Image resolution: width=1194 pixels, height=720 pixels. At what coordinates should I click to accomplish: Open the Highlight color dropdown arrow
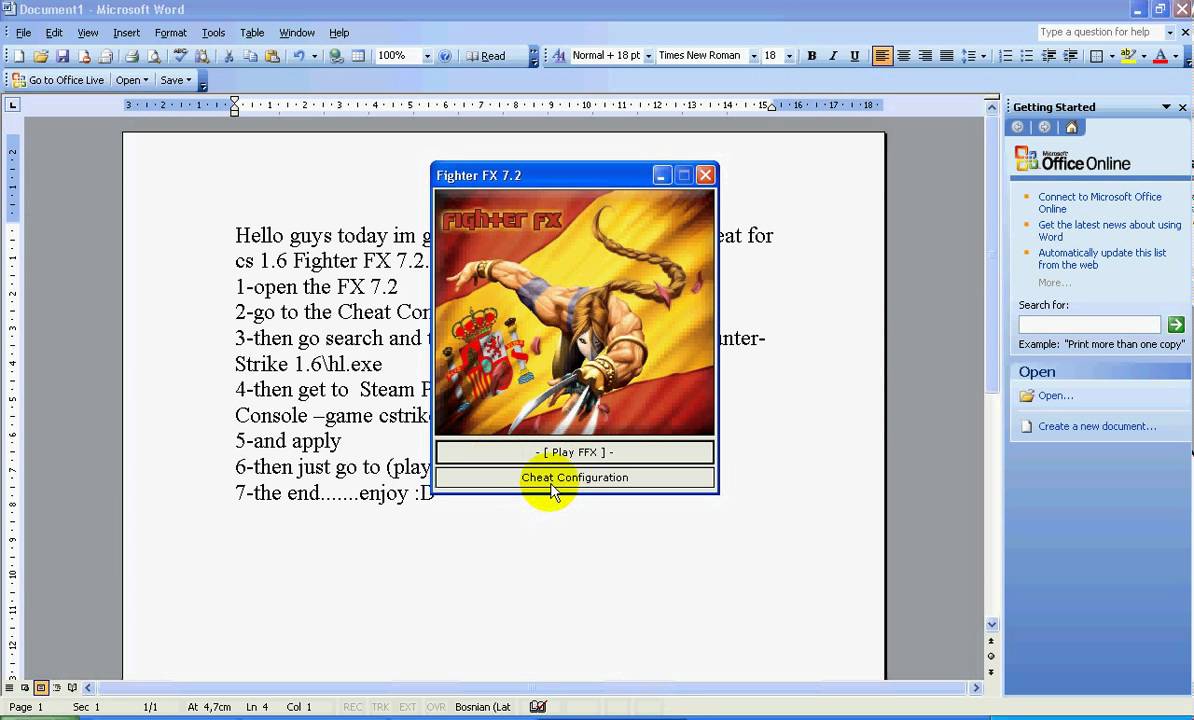[1144, 56]
